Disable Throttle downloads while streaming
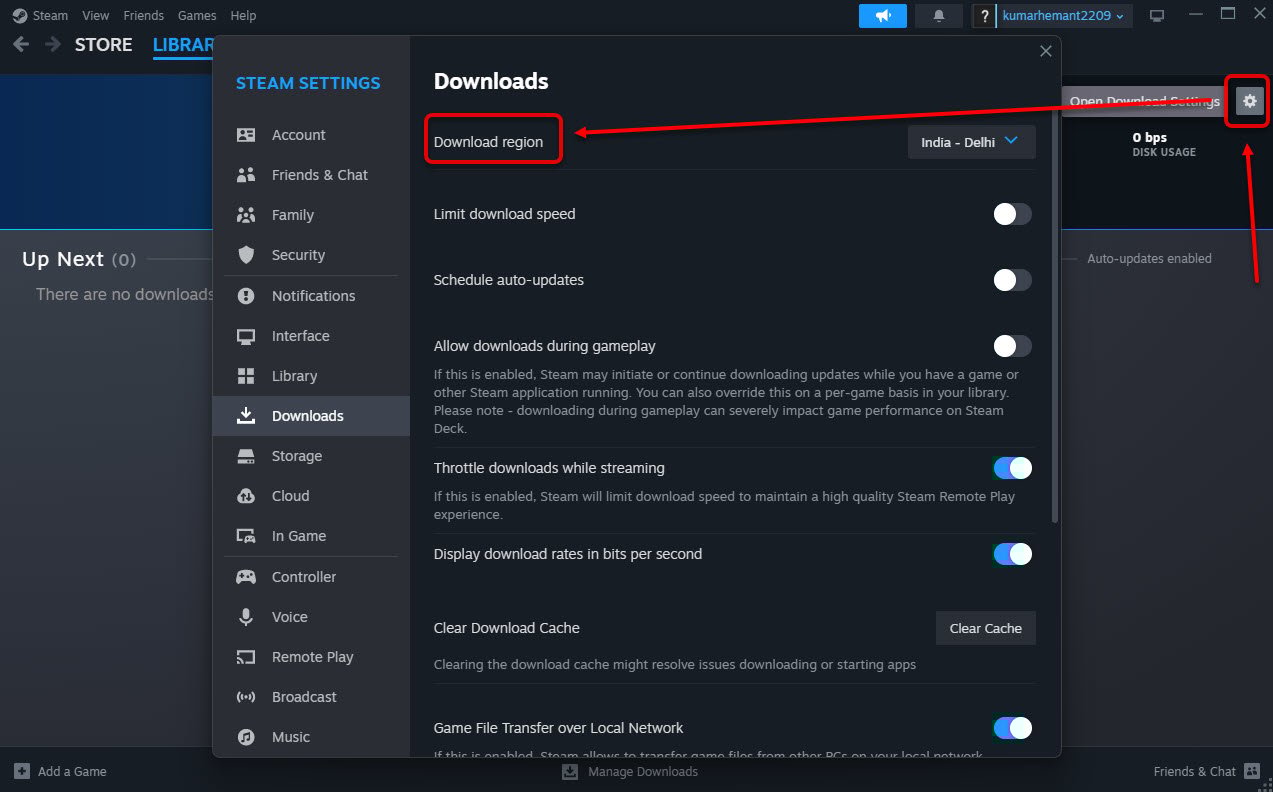Screen dimensions: 1273x792 1012,467
